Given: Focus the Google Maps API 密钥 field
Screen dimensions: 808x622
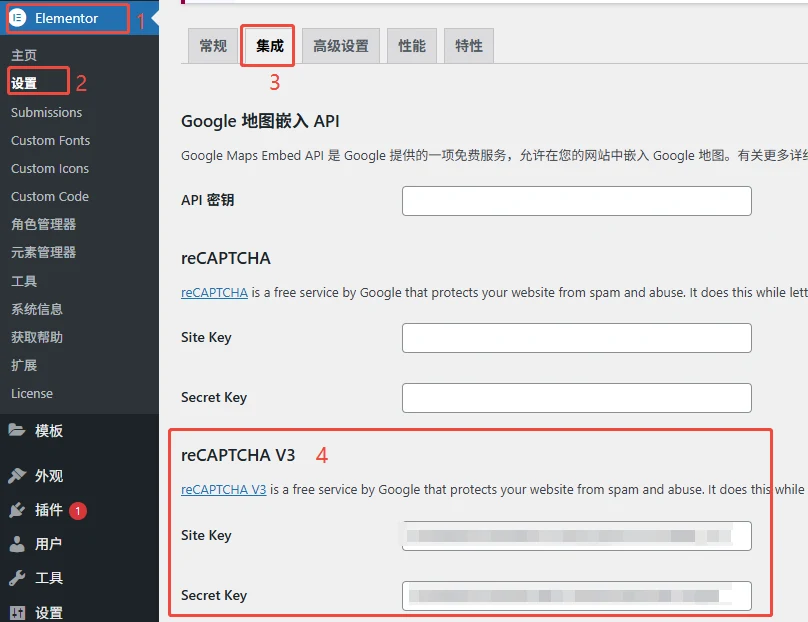Looking at the screenshot, I should pos(577,201).
